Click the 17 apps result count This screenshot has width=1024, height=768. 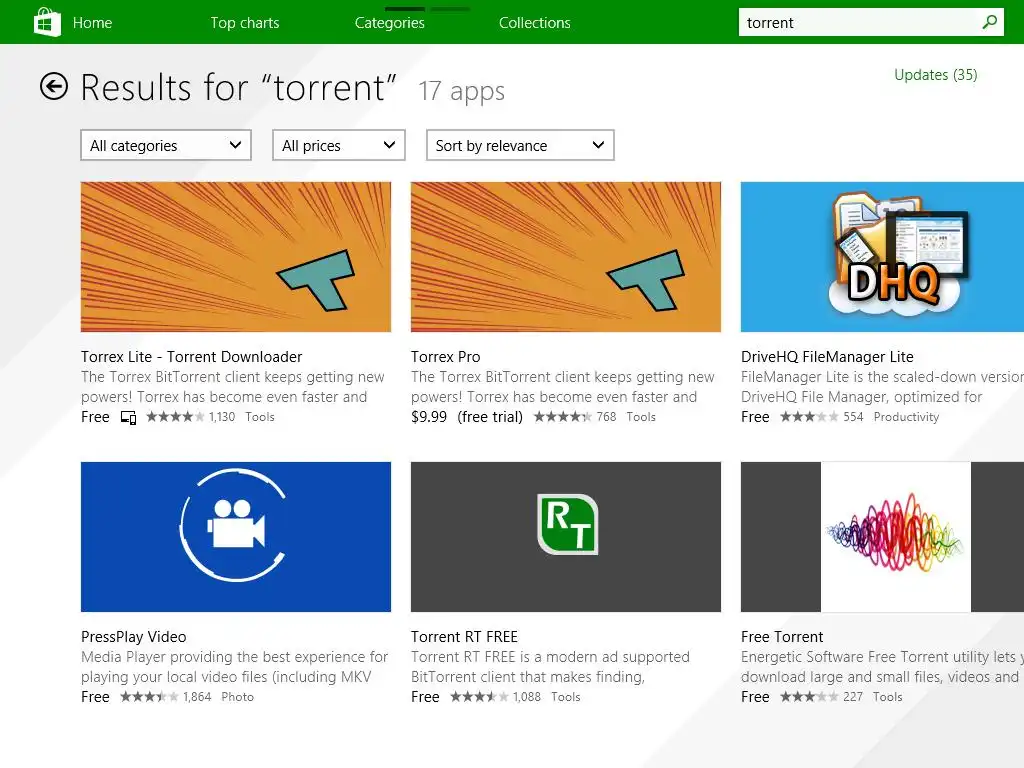pos(462,91)
